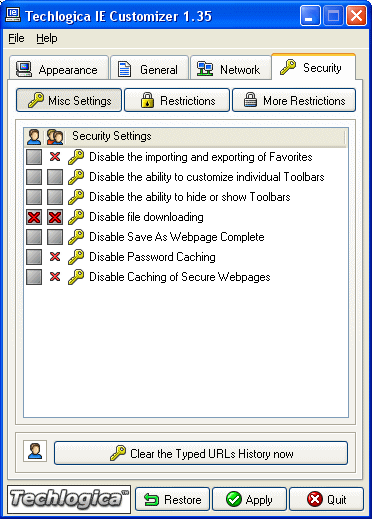Uncheck current-user Disable file downloading box
372x519 pixels.
(34, 217)
